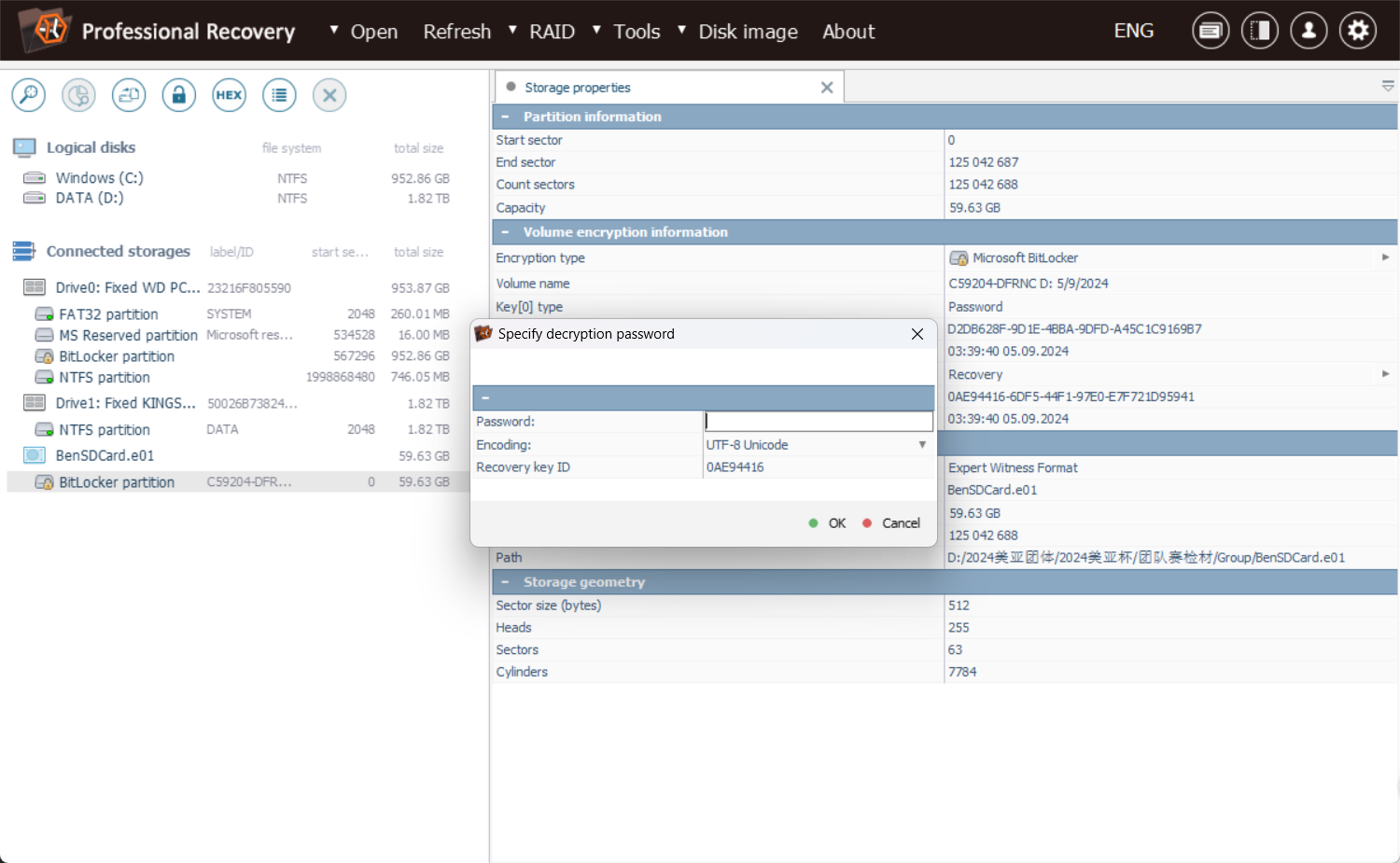Close the Specify decryption password dialog
The width and height of the screenshot is (1400, 863).
point(917,334)
